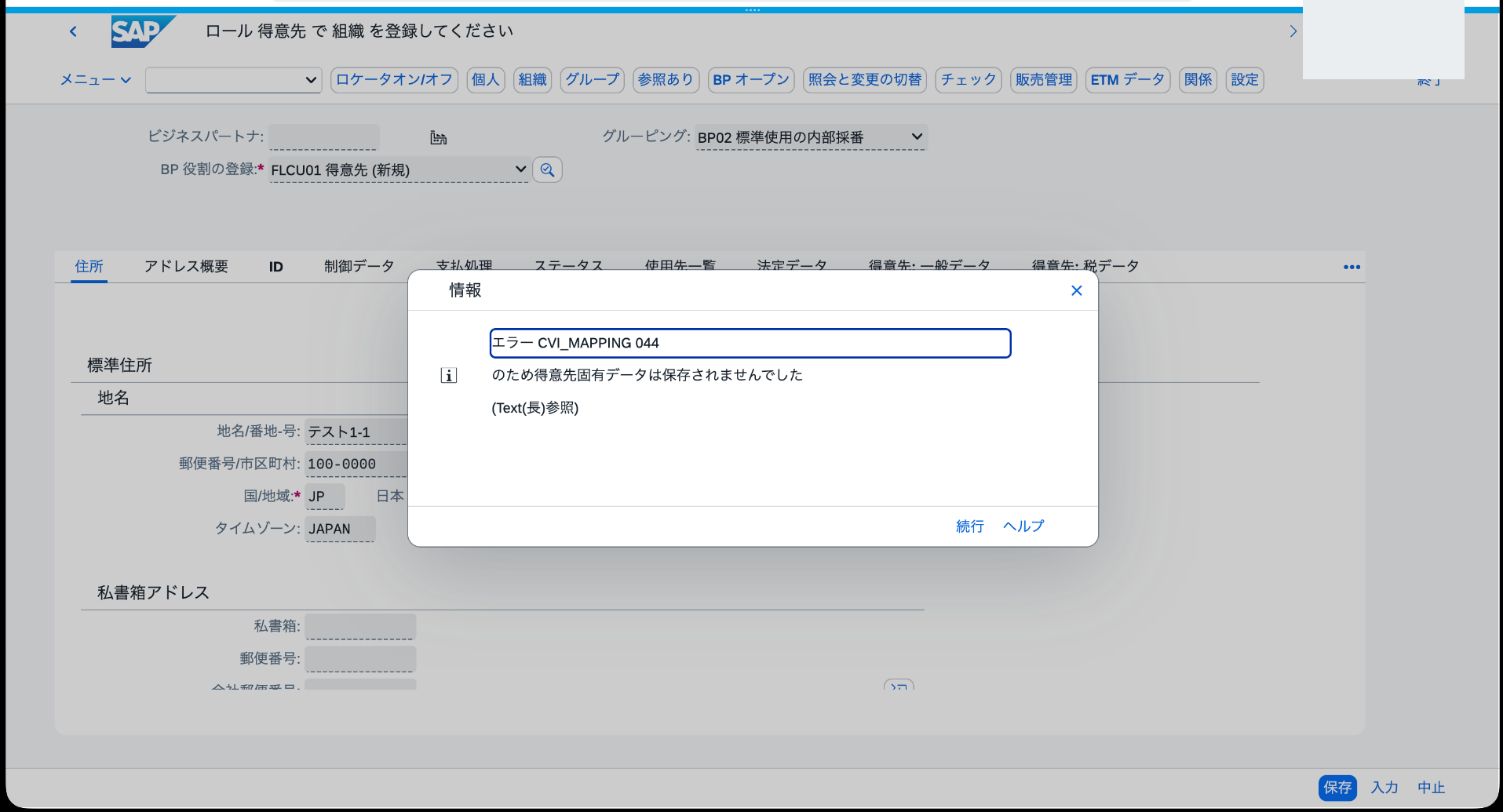Click 照会と変更の切替 toolbar button
This screenshot has width=1503, height=812.
865,79
